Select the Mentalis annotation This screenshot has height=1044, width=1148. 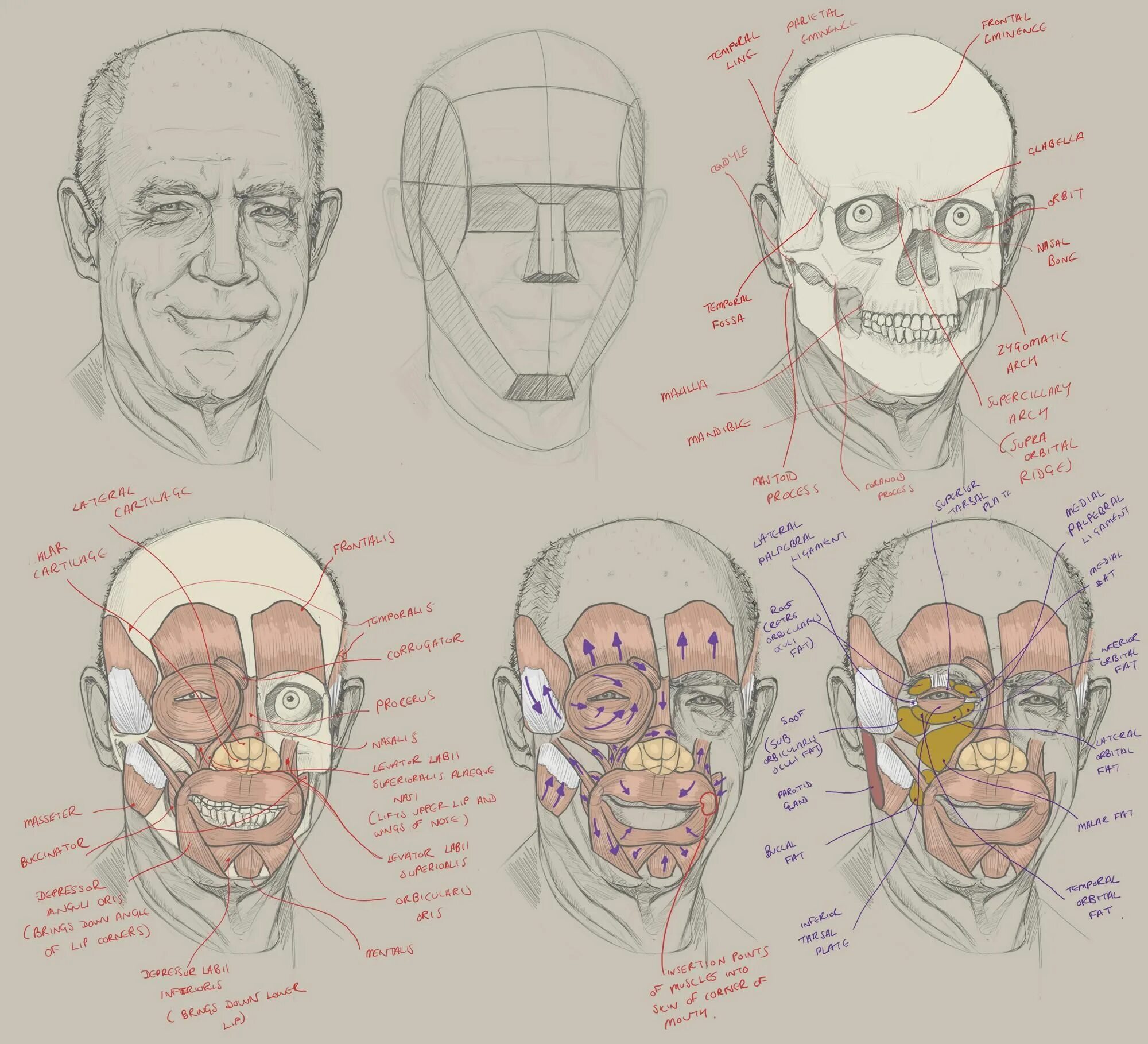[390, 951]
